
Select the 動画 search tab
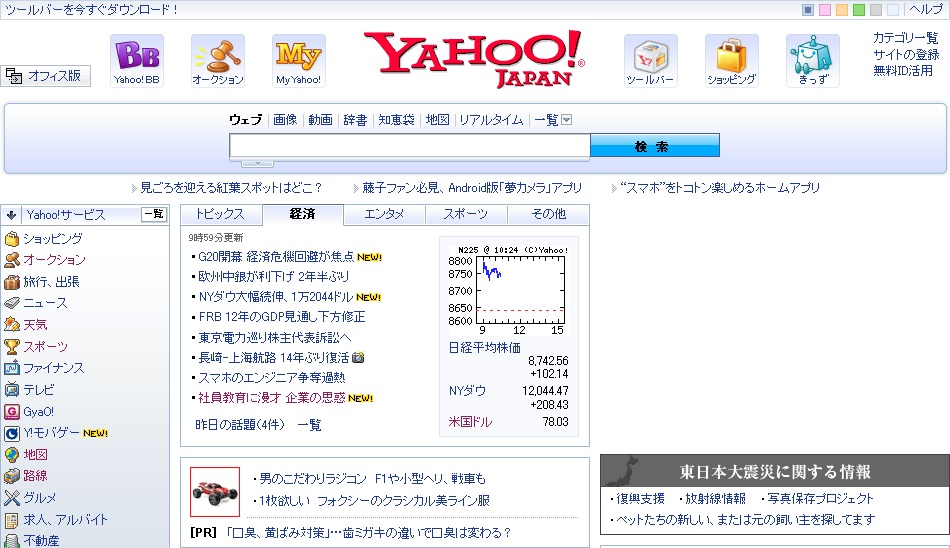point(320,120)
